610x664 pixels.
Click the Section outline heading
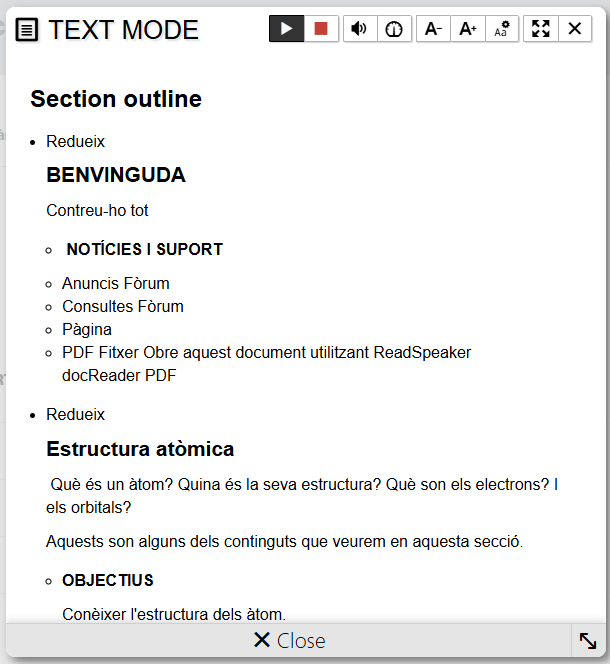[x=116, y=99]
